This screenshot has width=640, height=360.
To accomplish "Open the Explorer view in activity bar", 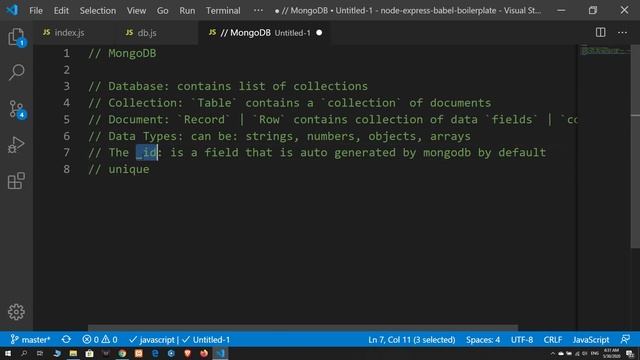I will click(x=16, y=37).
